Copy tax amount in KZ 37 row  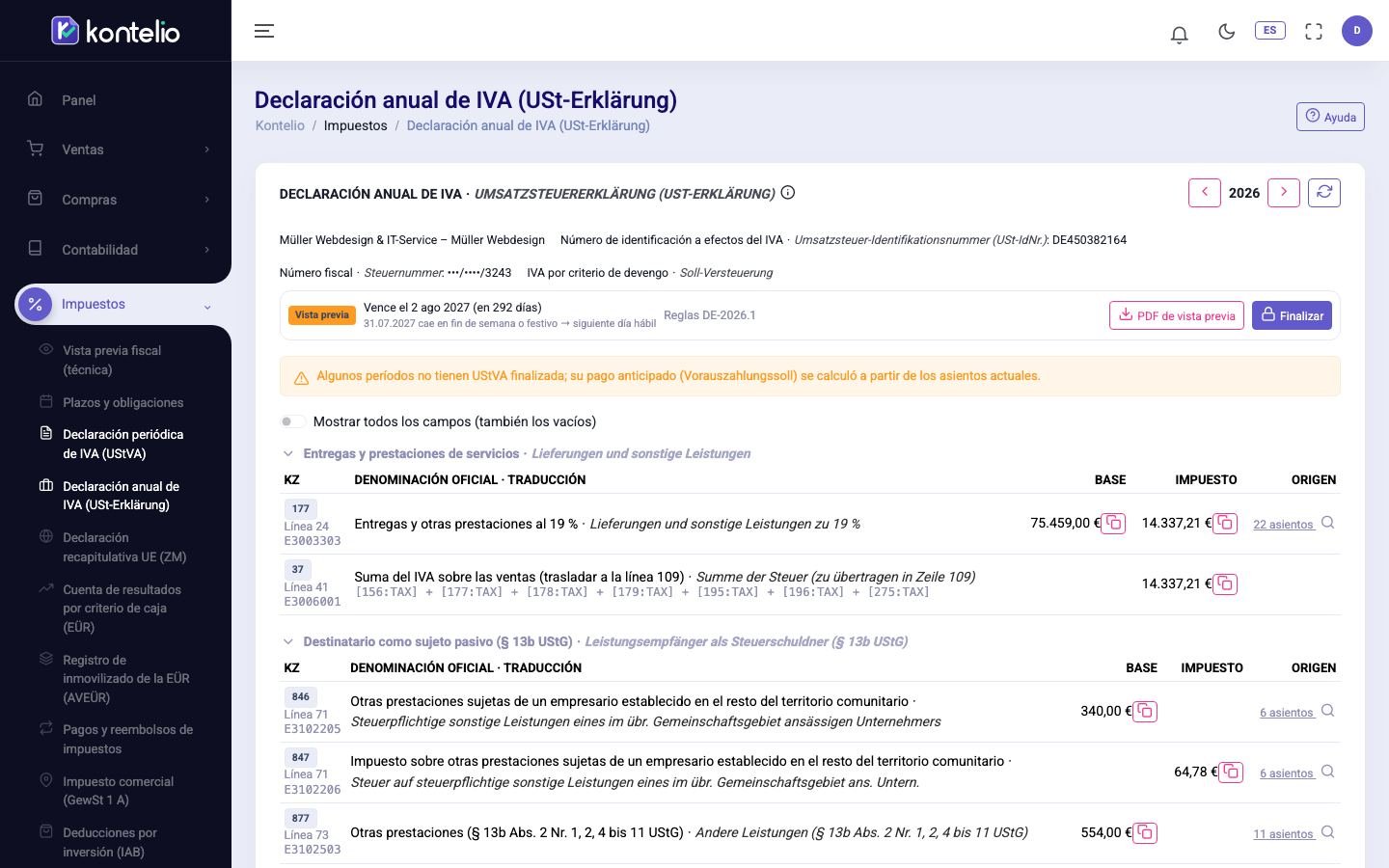point(1225,584)
